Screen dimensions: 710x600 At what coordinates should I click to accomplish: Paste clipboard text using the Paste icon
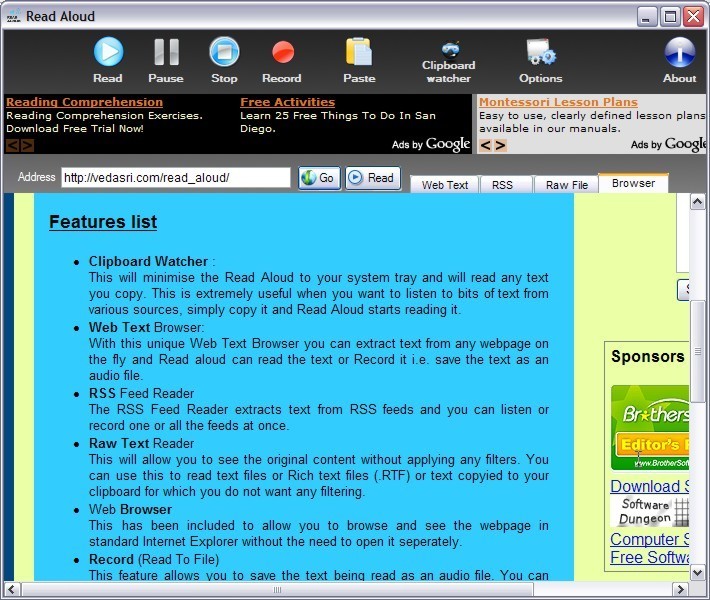[x=359, y=51]
